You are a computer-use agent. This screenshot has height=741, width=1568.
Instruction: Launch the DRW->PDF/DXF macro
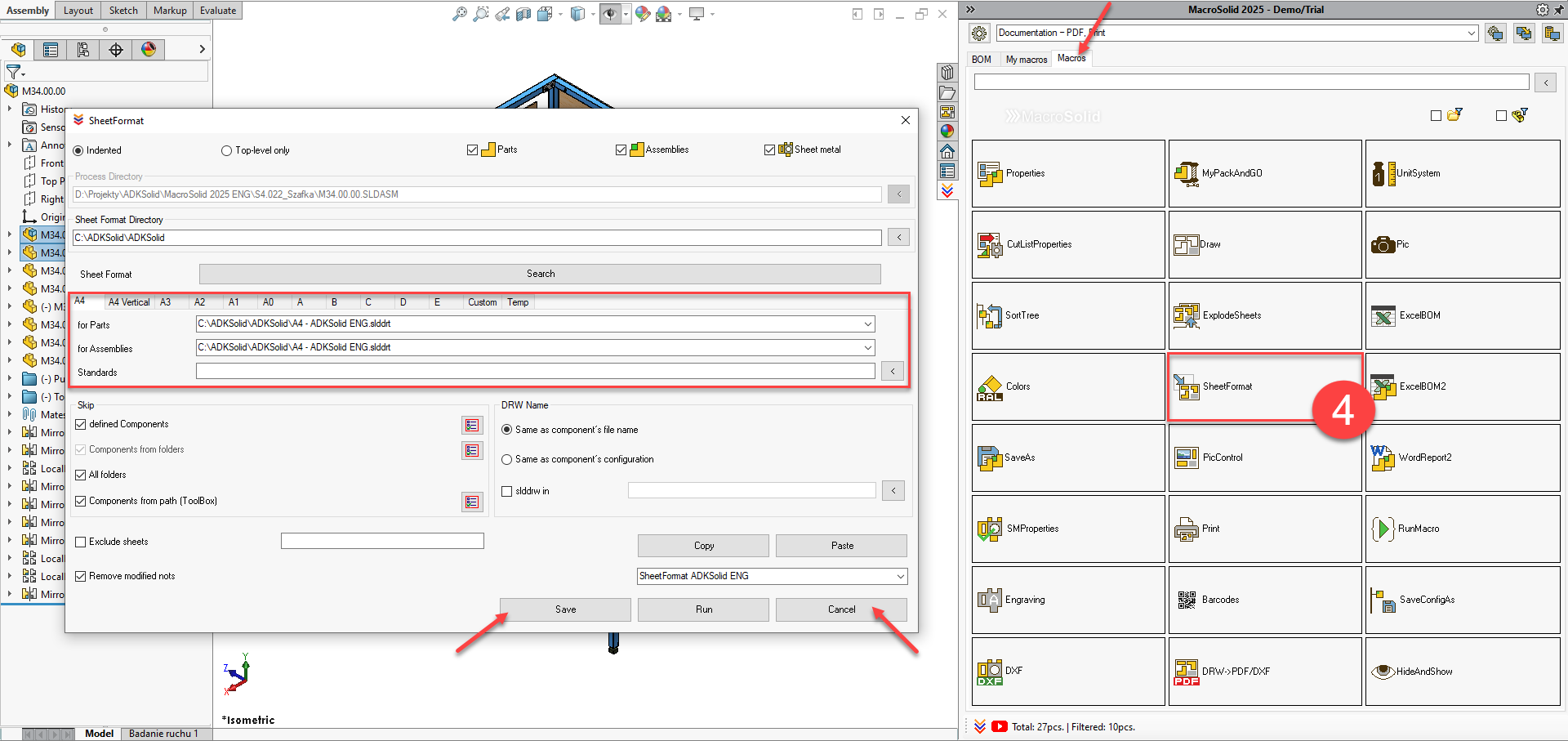[1264, 672]
